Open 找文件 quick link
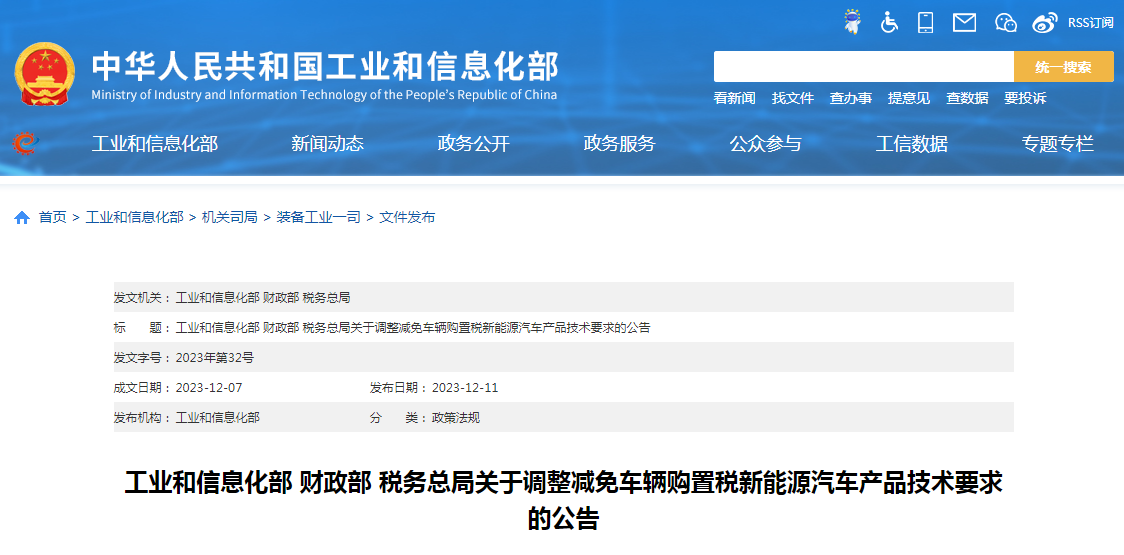 pos(792,98)
